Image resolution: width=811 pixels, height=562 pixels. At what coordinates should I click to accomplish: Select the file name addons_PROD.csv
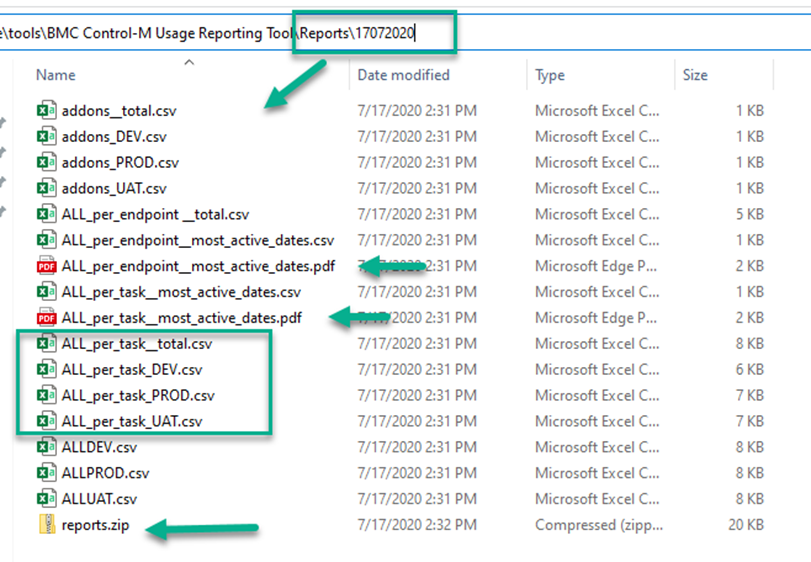tap(120, 162)
